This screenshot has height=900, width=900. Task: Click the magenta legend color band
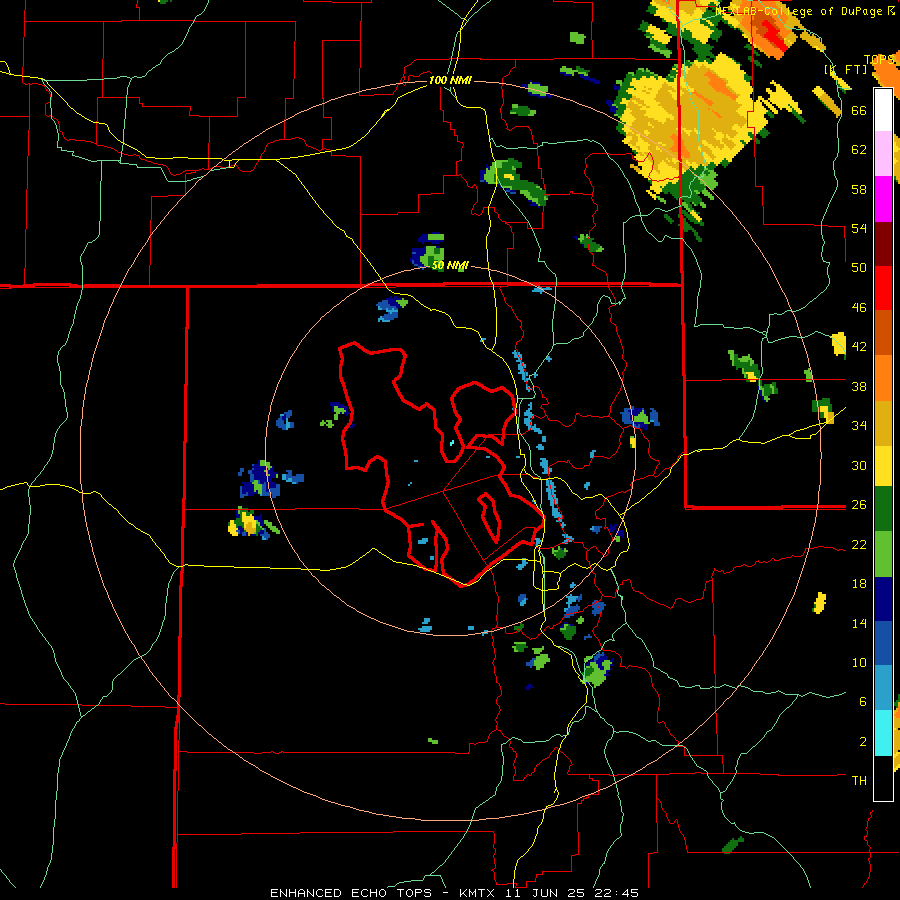(x=883, y=199)
